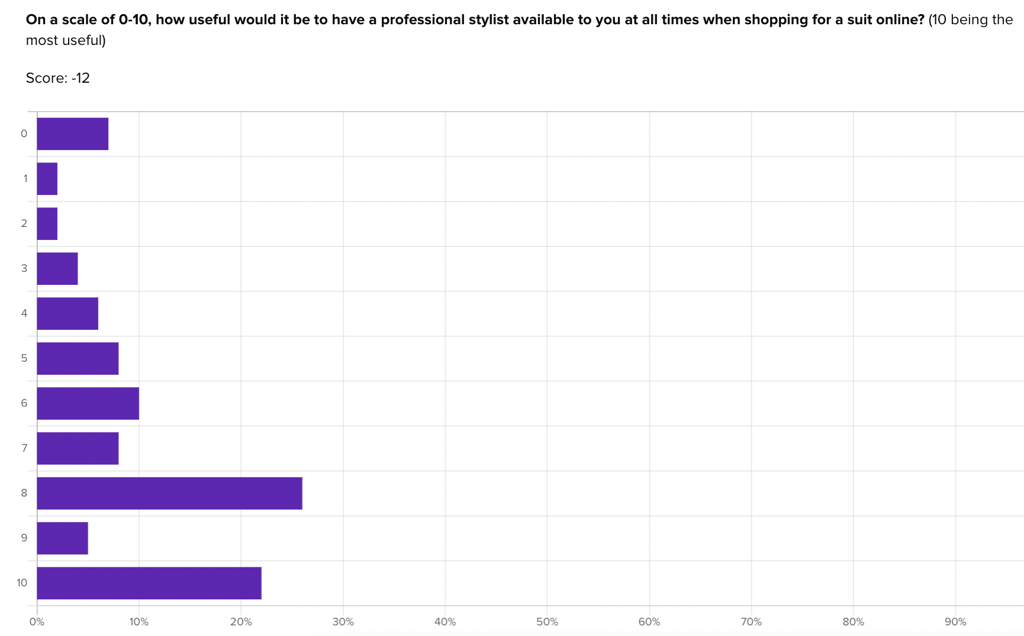Select the bar for rating 3
1024x636 pixels.
coord(57,269)
